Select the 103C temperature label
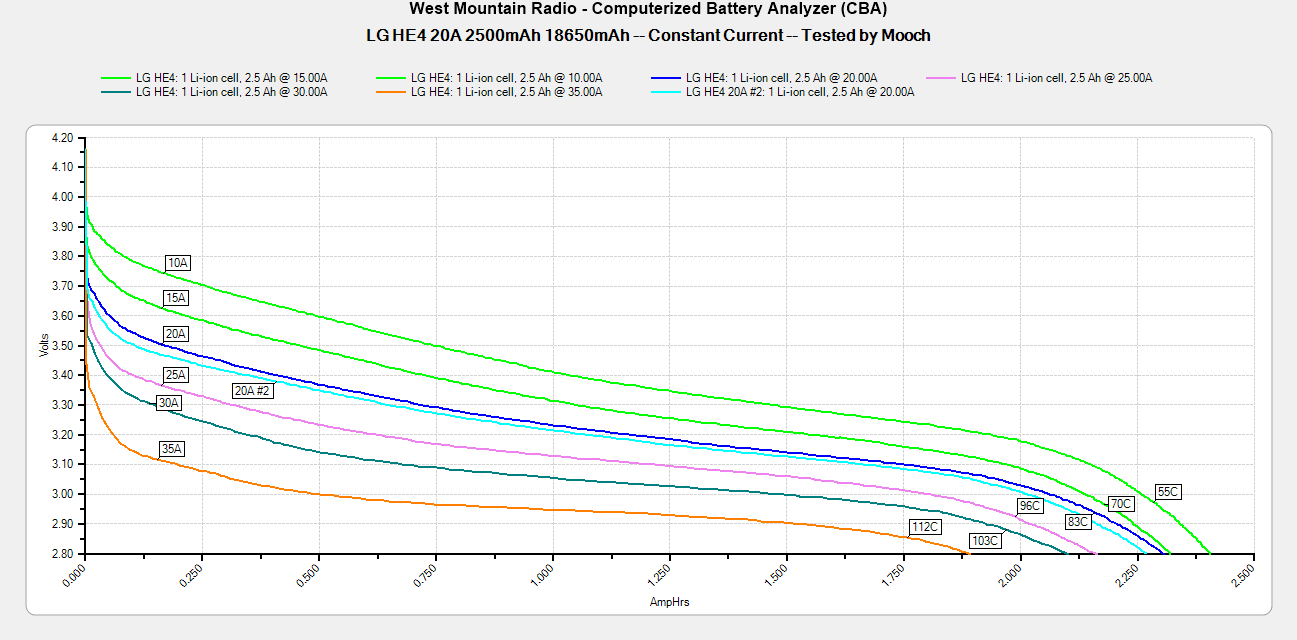Viewport: 1297px width, 640px height. pyautogui.click(x=985, y=541)
